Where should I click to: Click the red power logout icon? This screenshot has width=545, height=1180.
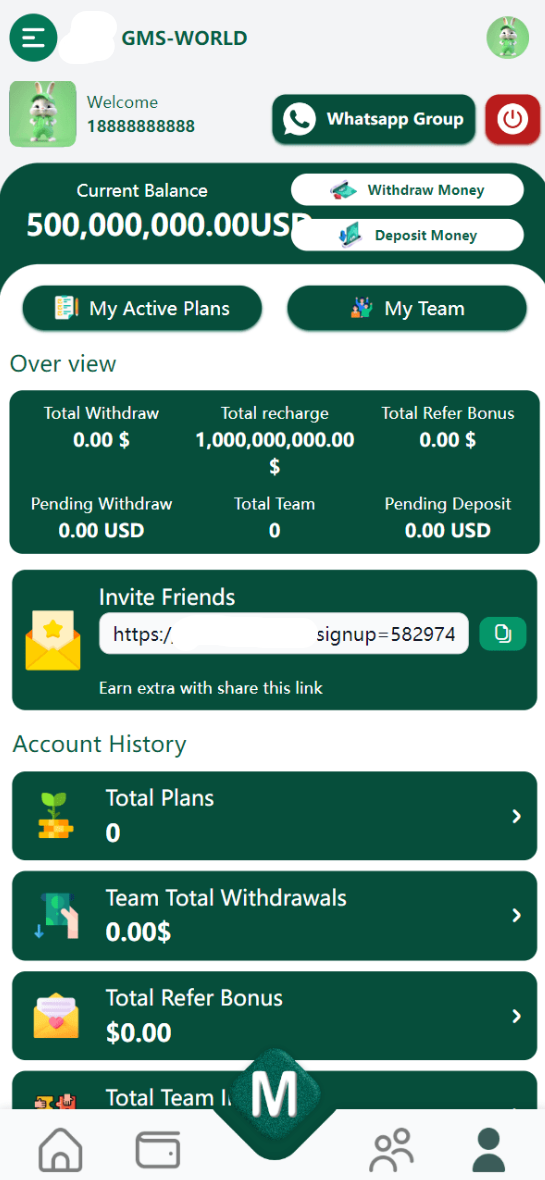pos(513,119)
